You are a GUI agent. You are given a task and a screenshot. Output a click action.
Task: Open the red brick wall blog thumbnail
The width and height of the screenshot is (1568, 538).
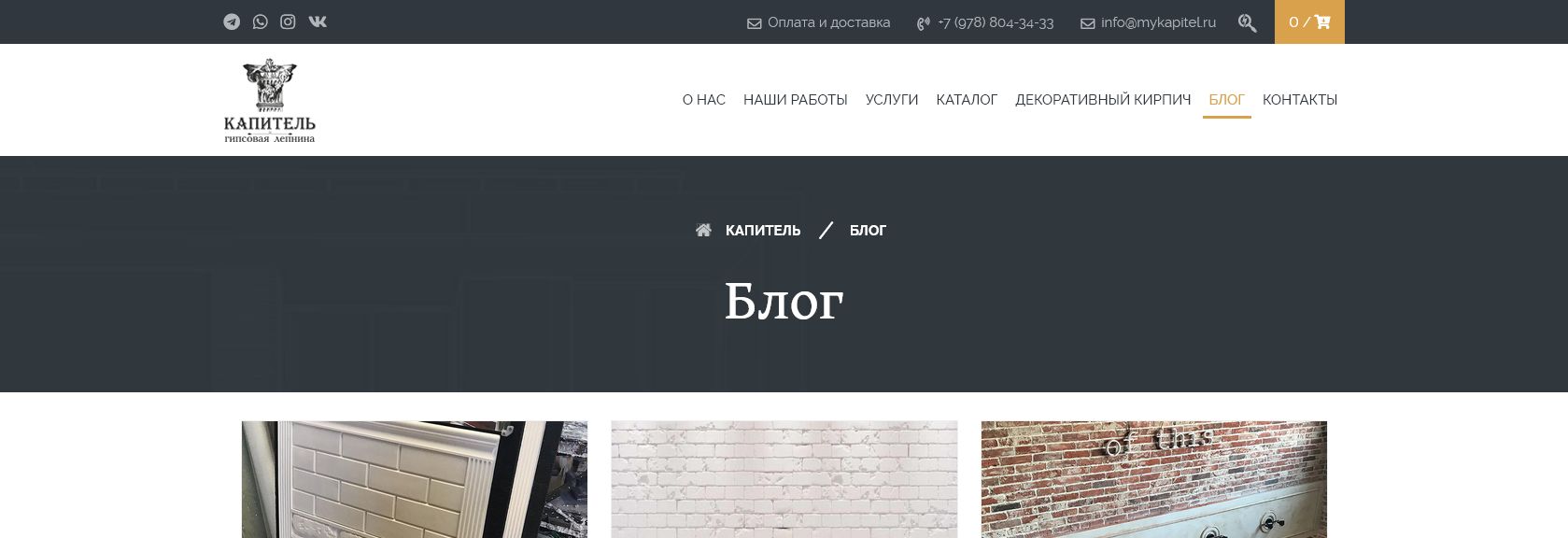click(1153, 479)
